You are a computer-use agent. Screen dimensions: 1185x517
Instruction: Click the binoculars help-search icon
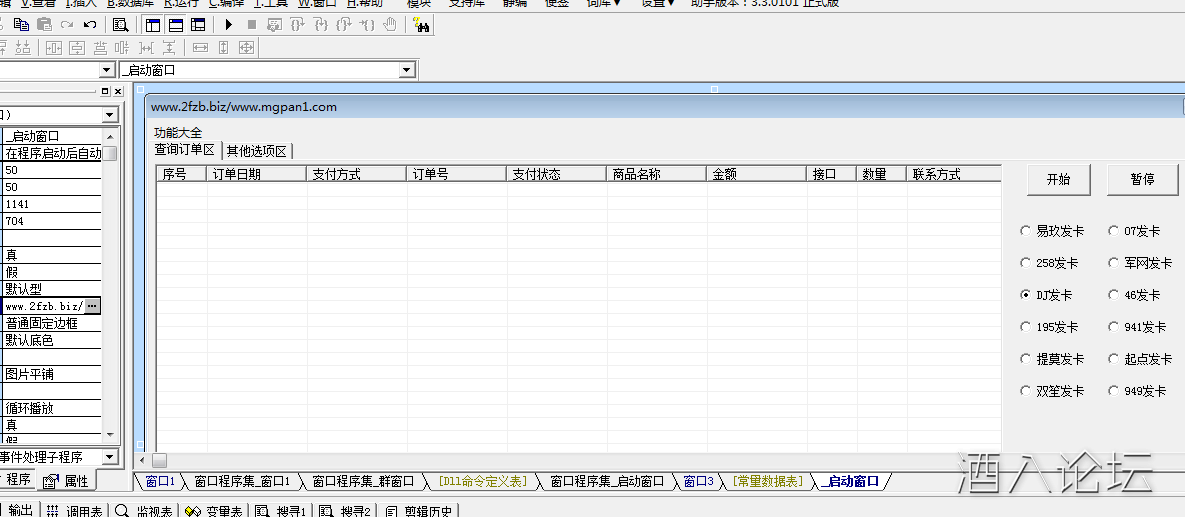421,25
